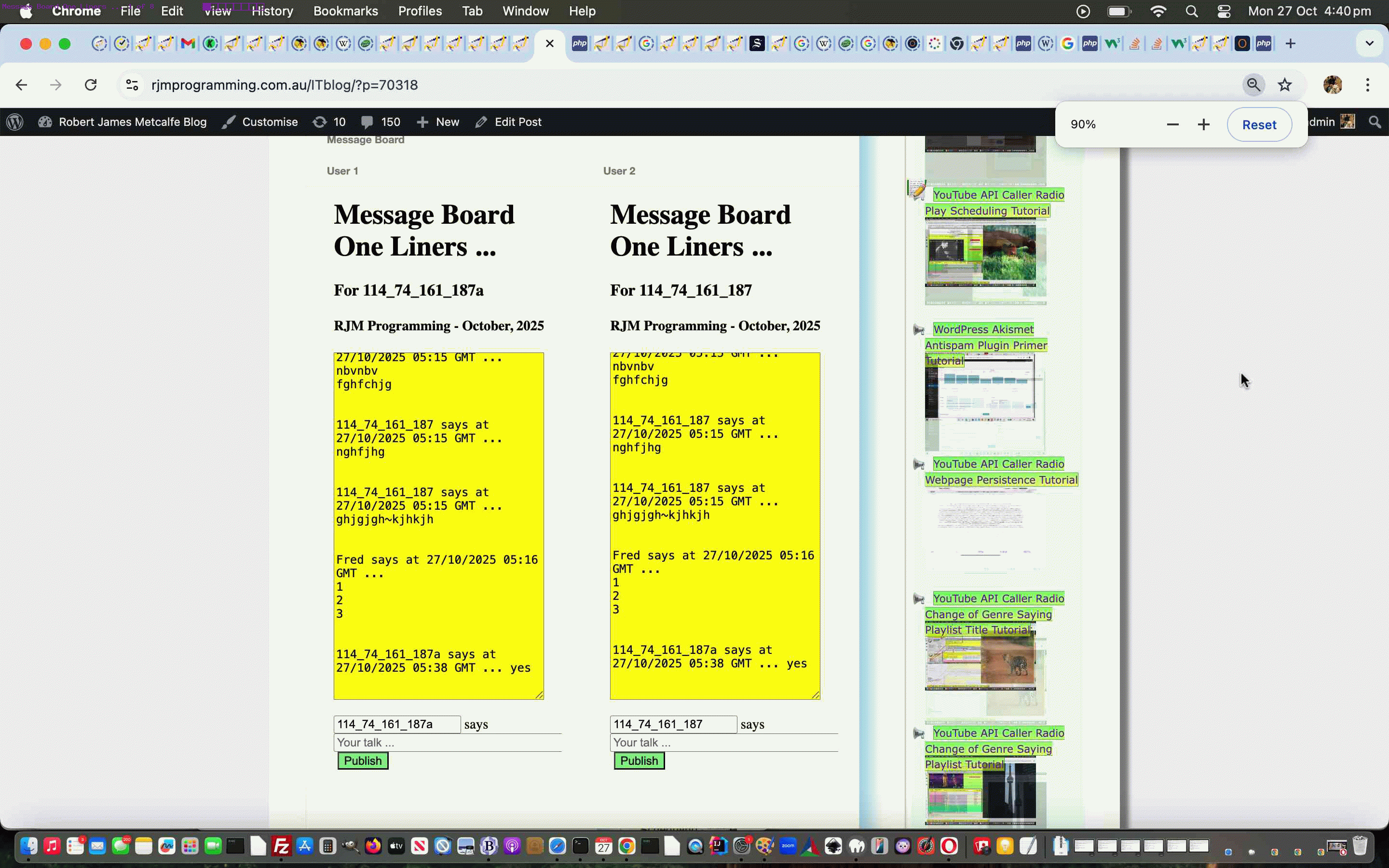Click the page reload icon
The width and height of the screenshot is (1389, 868).
[x=91, y=85]
